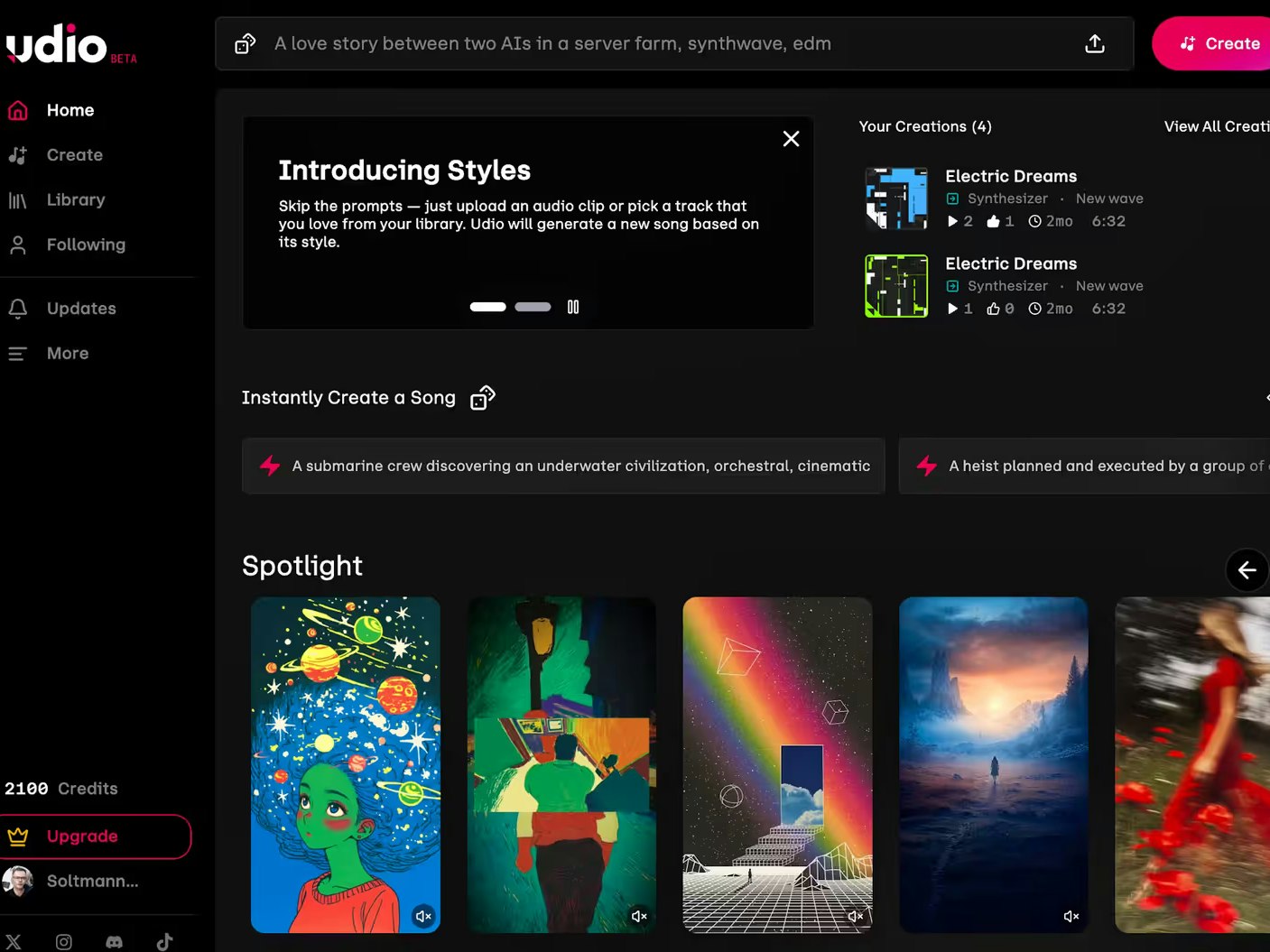Open Instagram icon in sidebar footer
This screenshot has height=952, width=1270.
coord(64,942)
